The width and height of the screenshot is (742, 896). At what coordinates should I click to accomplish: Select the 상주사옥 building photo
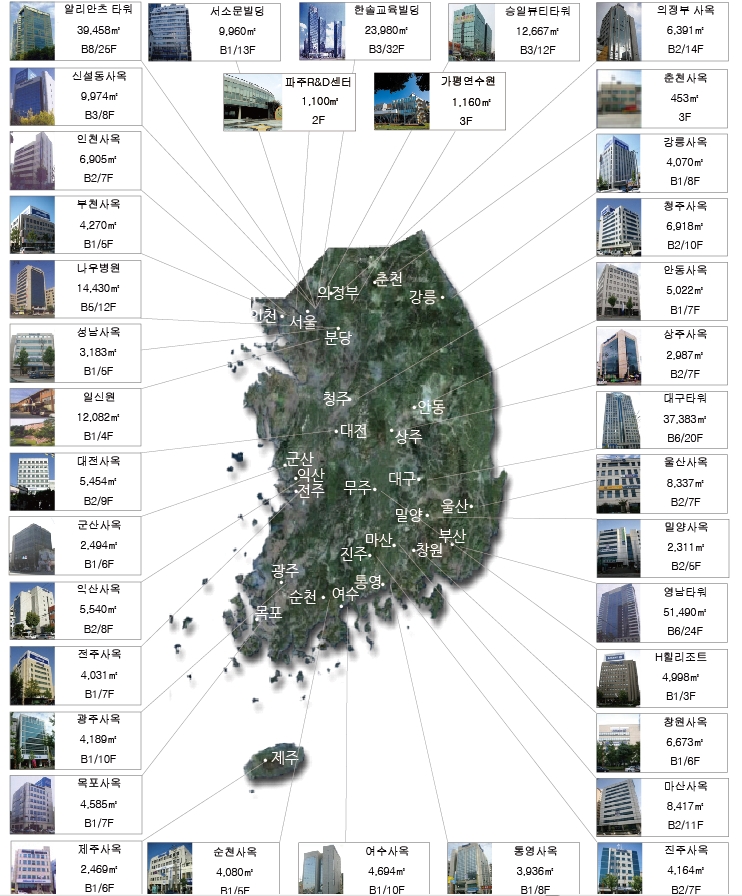tap(619, 356)
